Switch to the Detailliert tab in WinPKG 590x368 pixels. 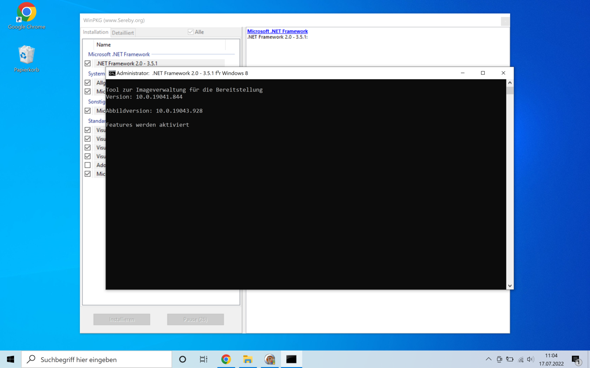(123, 33)
